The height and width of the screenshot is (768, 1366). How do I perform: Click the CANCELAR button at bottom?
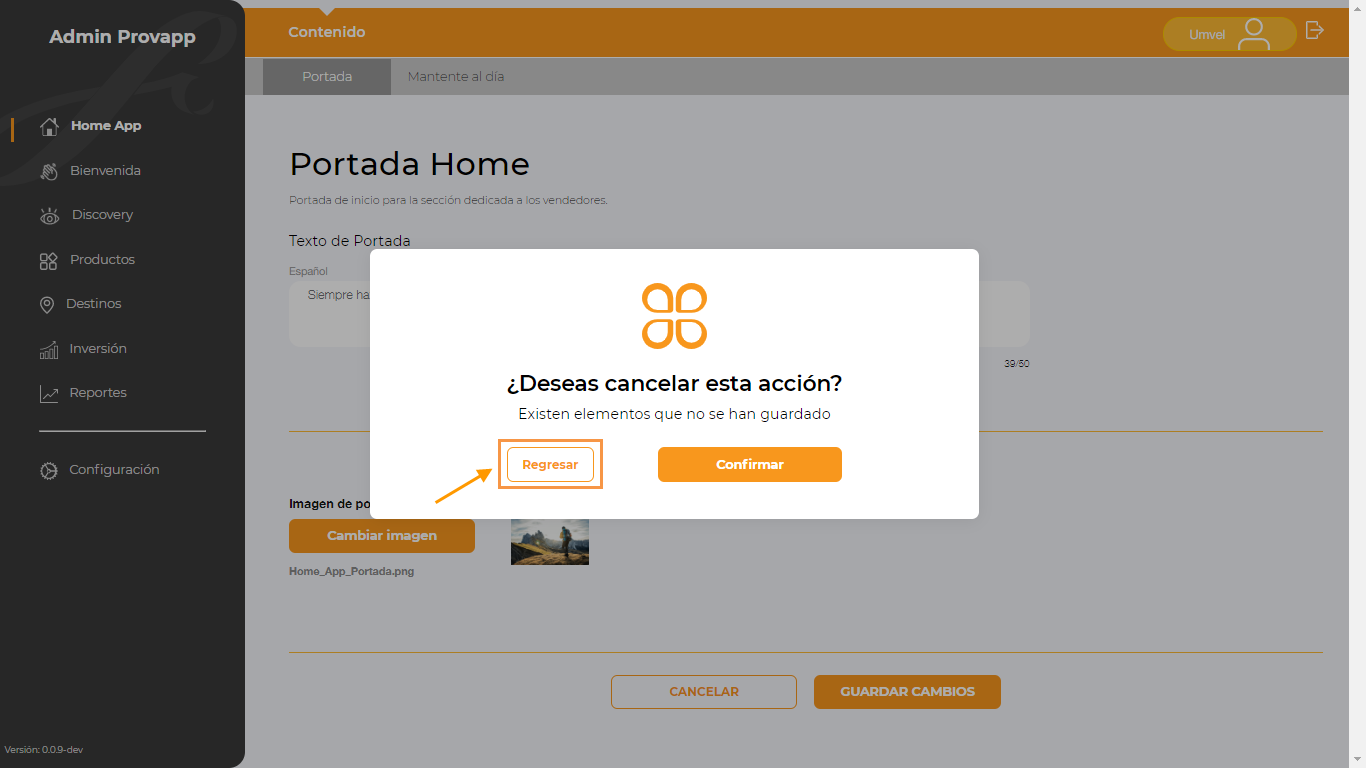[704, 692]
